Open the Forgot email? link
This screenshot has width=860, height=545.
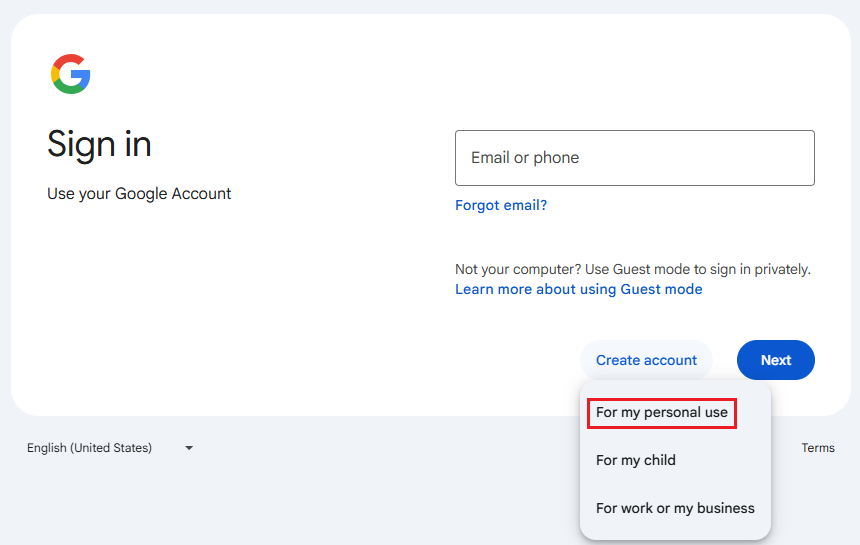click(x=501, y=205)
